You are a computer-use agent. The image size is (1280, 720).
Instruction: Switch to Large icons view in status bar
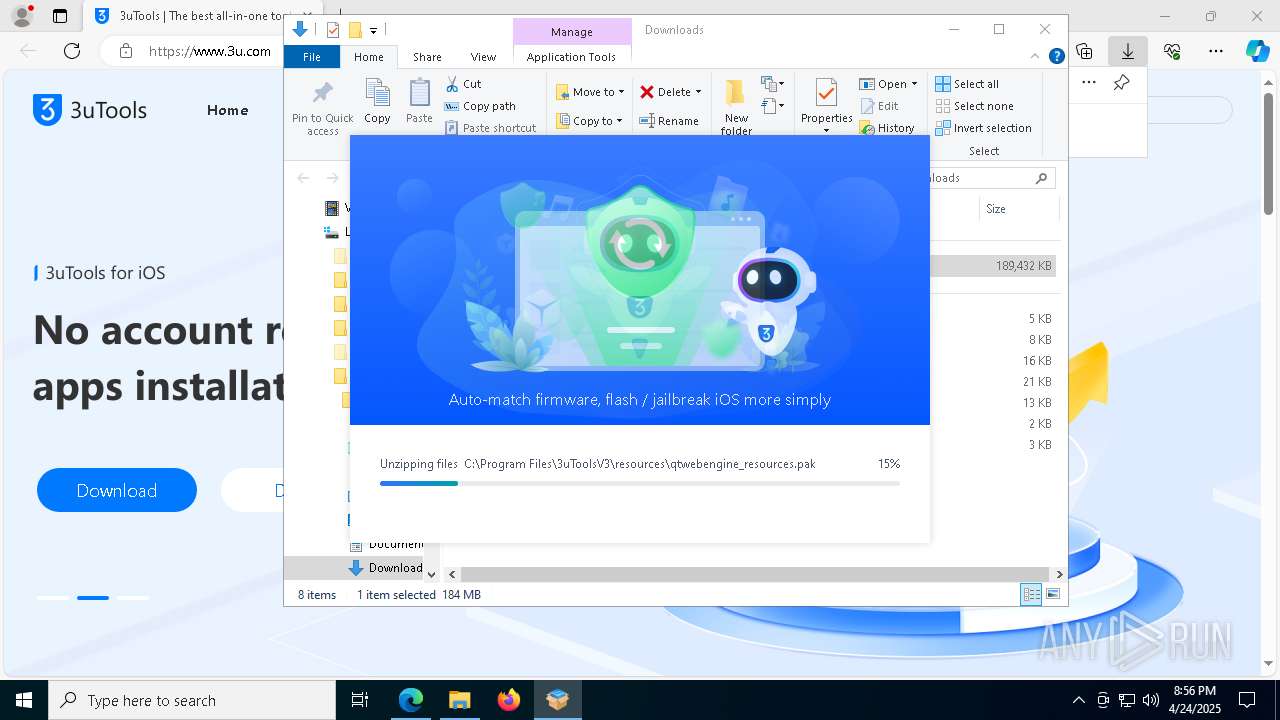1052,594
